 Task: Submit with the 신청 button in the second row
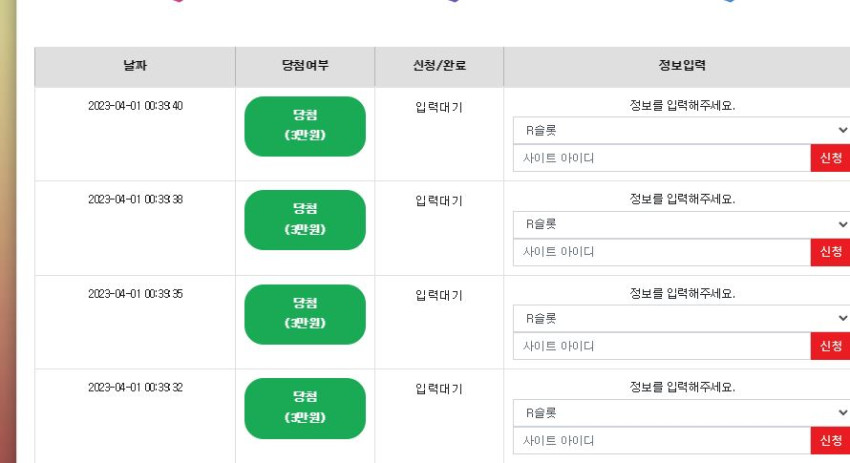click(x=830, y=252)
